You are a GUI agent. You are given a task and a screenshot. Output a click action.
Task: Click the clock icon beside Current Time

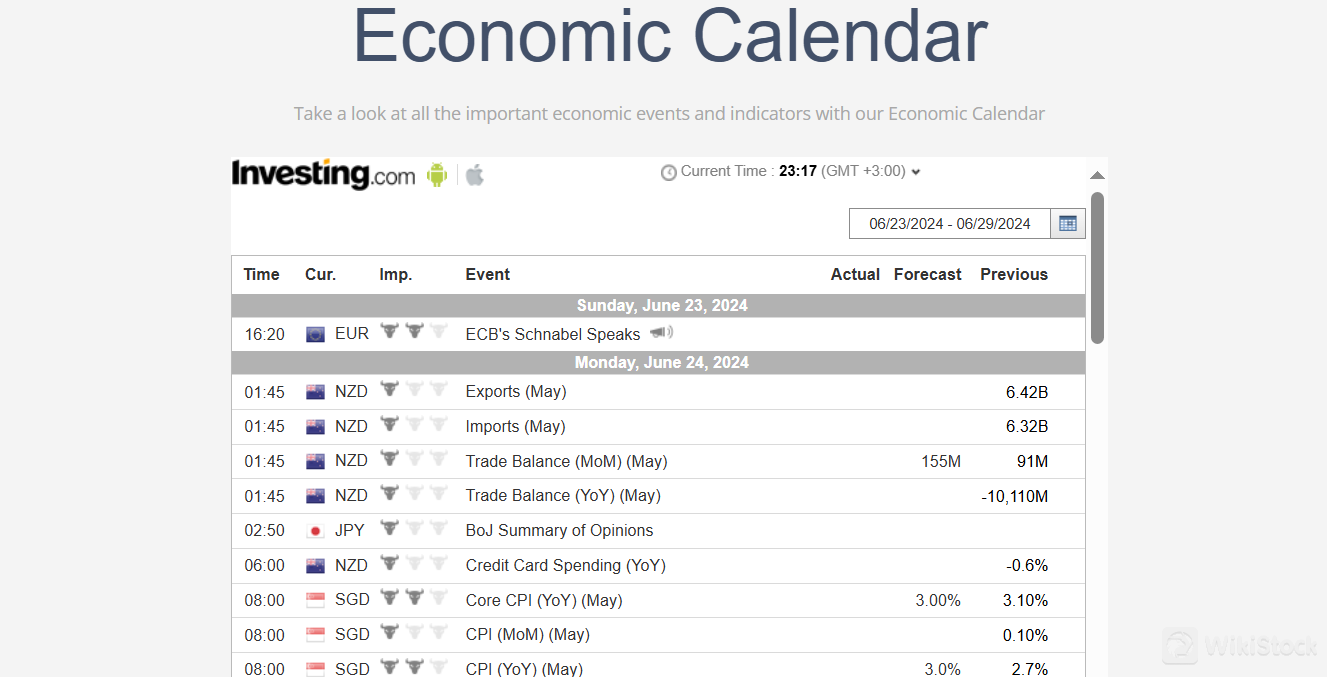[x=669, y=172]
